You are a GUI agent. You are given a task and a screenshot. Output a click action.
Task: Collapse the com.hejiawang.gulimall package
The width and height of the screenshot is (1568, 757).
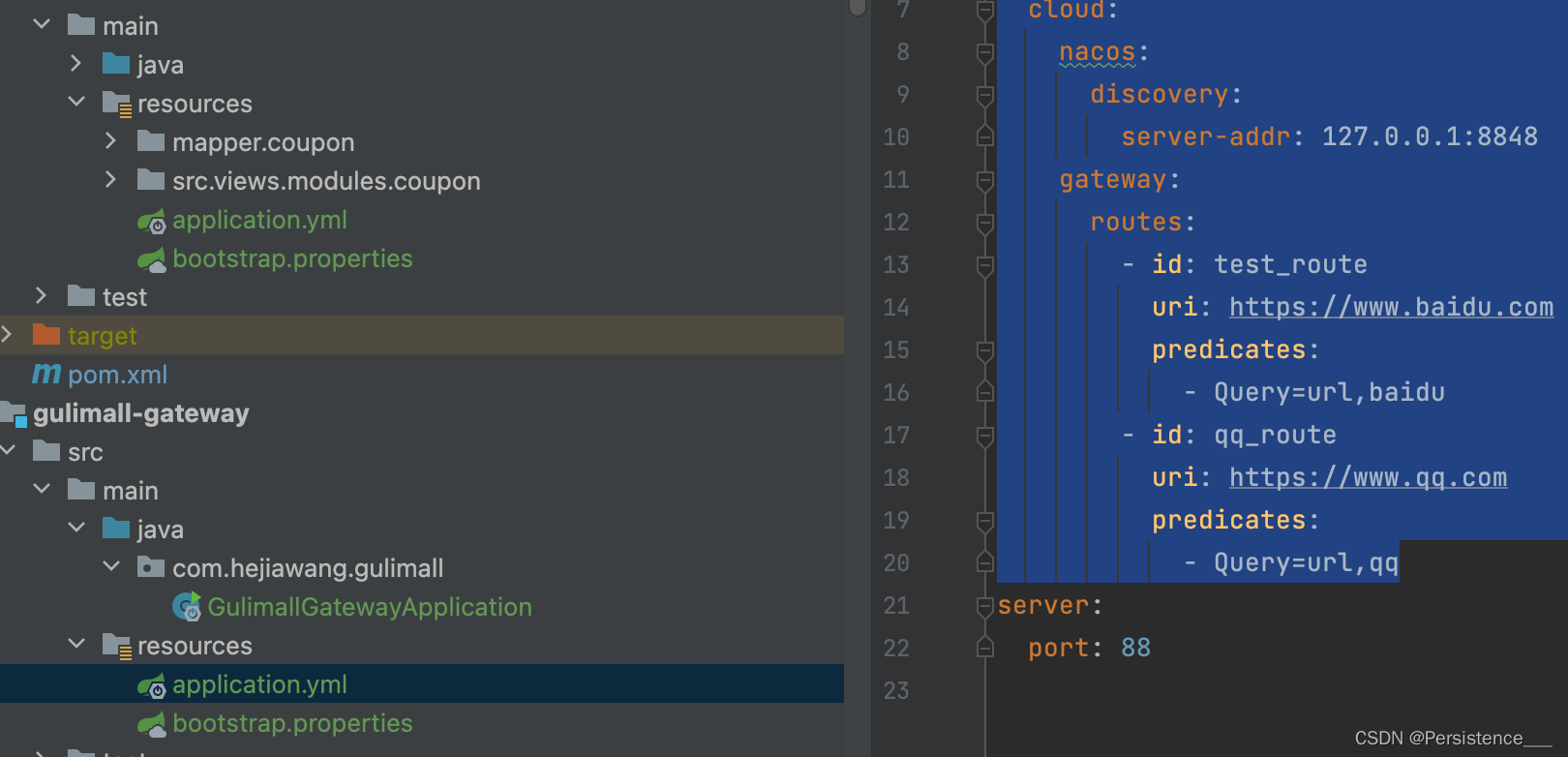(111, 566)
